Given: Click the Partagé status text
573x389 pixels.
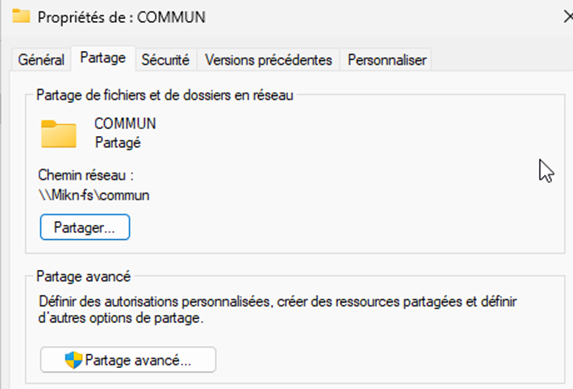Looking at the screenshot, I should pyautogui.click(x=118, y=143).
